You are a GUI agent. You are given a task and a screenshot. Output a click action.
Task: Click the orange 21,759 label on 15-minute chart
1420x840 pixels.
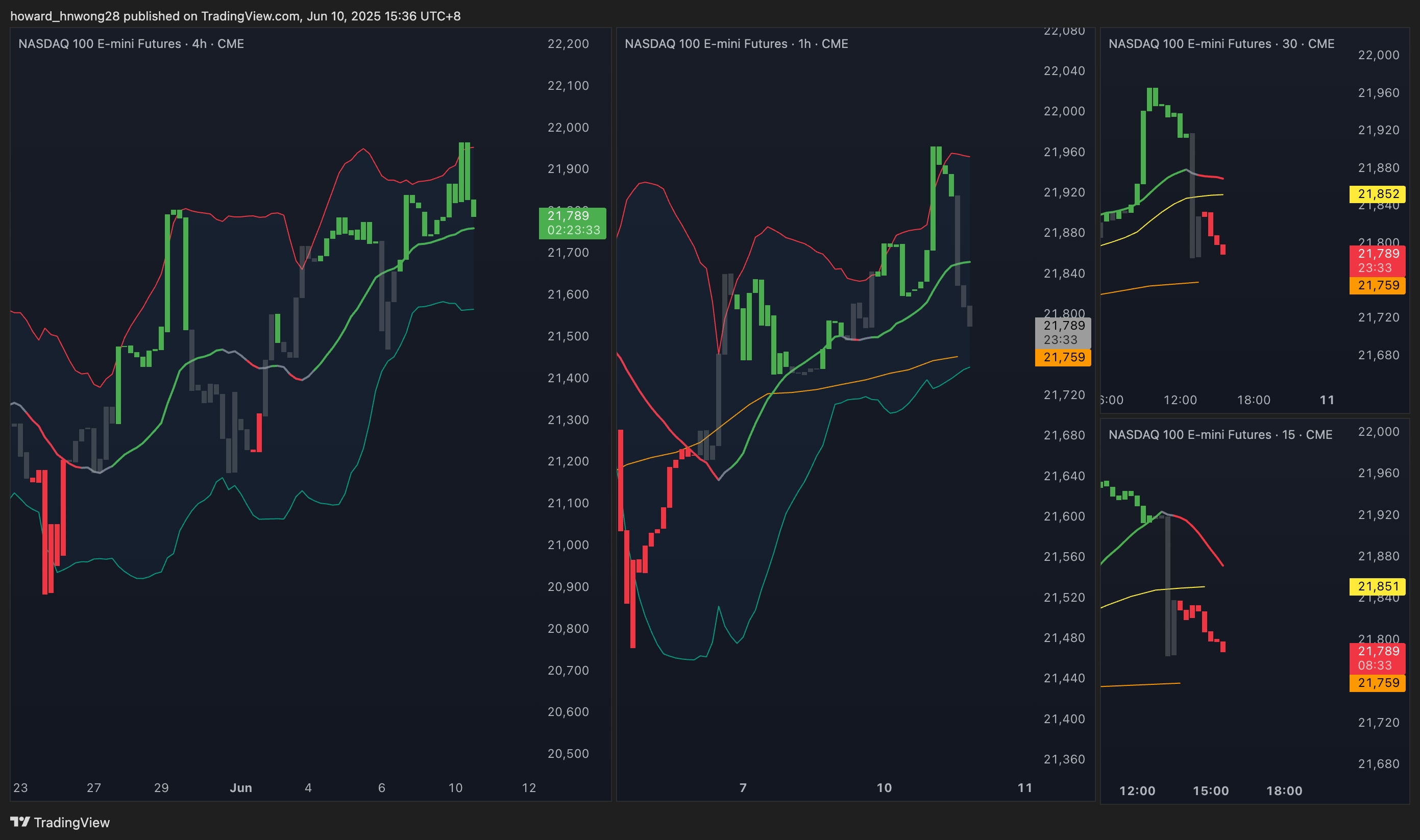point(1378,683)
